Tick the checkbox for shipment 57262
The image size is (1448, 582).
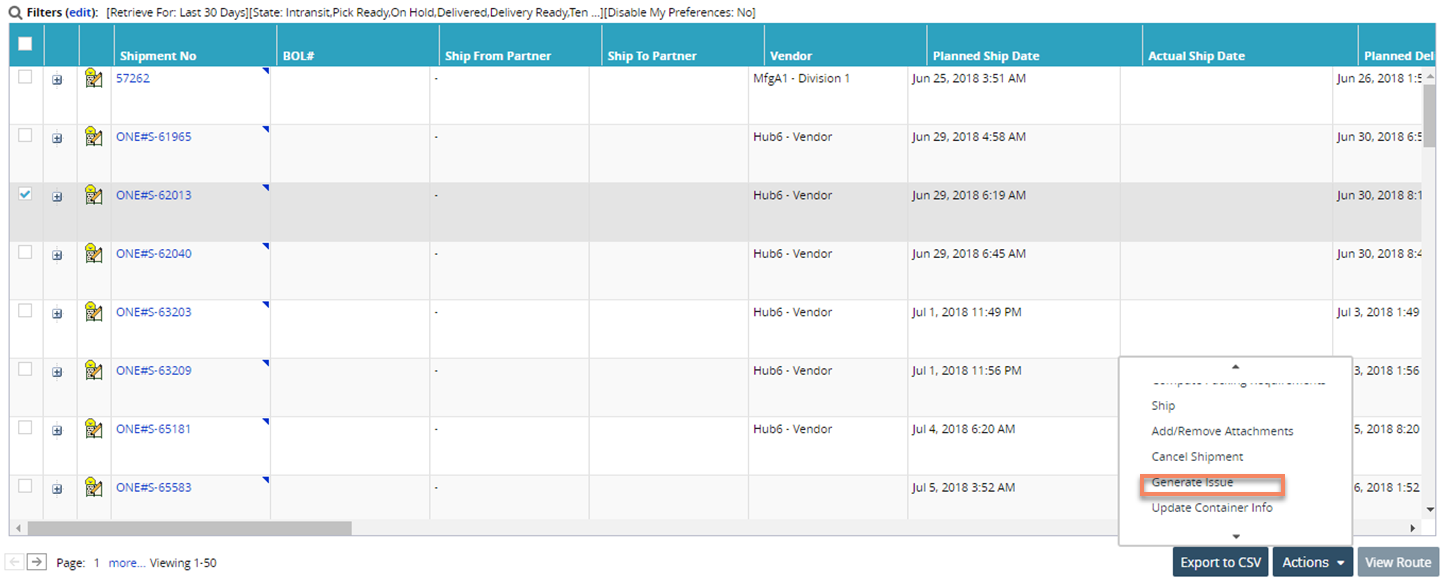25,78
